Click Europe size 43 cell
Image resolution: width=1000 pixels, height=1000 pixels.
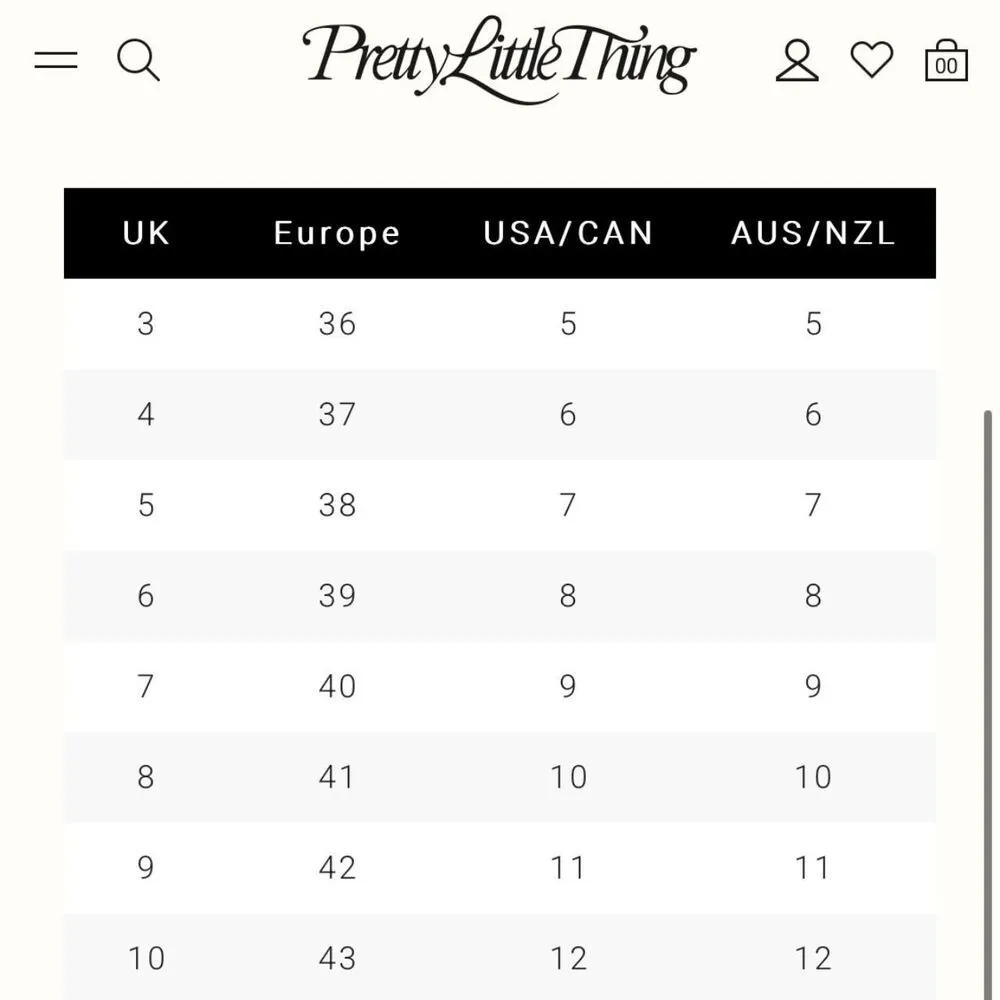pyautogui.click(x=337, y=958)
